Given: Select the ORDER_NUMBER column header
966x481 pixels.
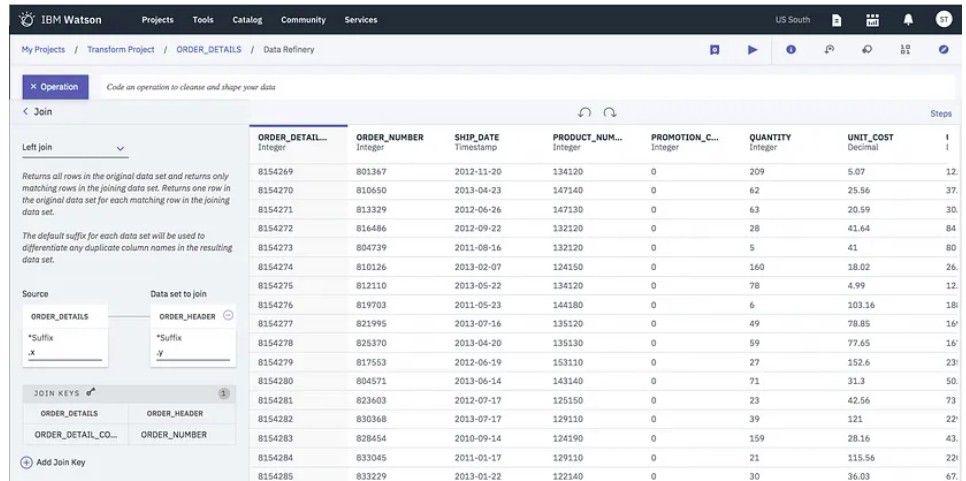Looking at the screenshot, I should tap(397, 142).
